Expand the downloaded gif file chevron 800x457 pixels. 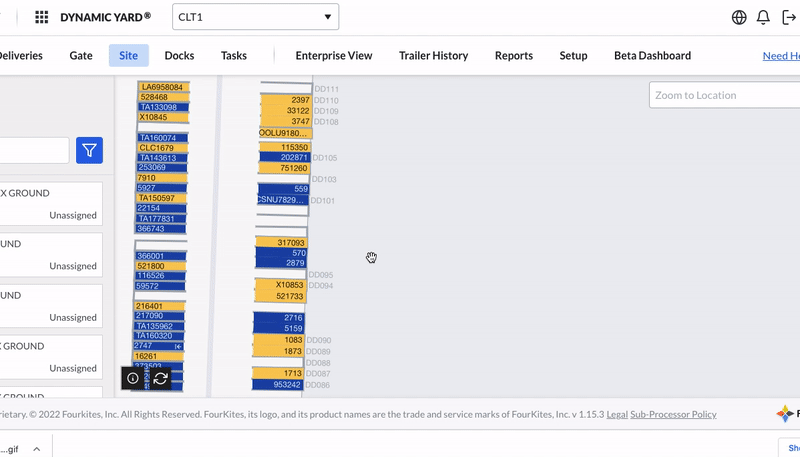click(36, 448)
